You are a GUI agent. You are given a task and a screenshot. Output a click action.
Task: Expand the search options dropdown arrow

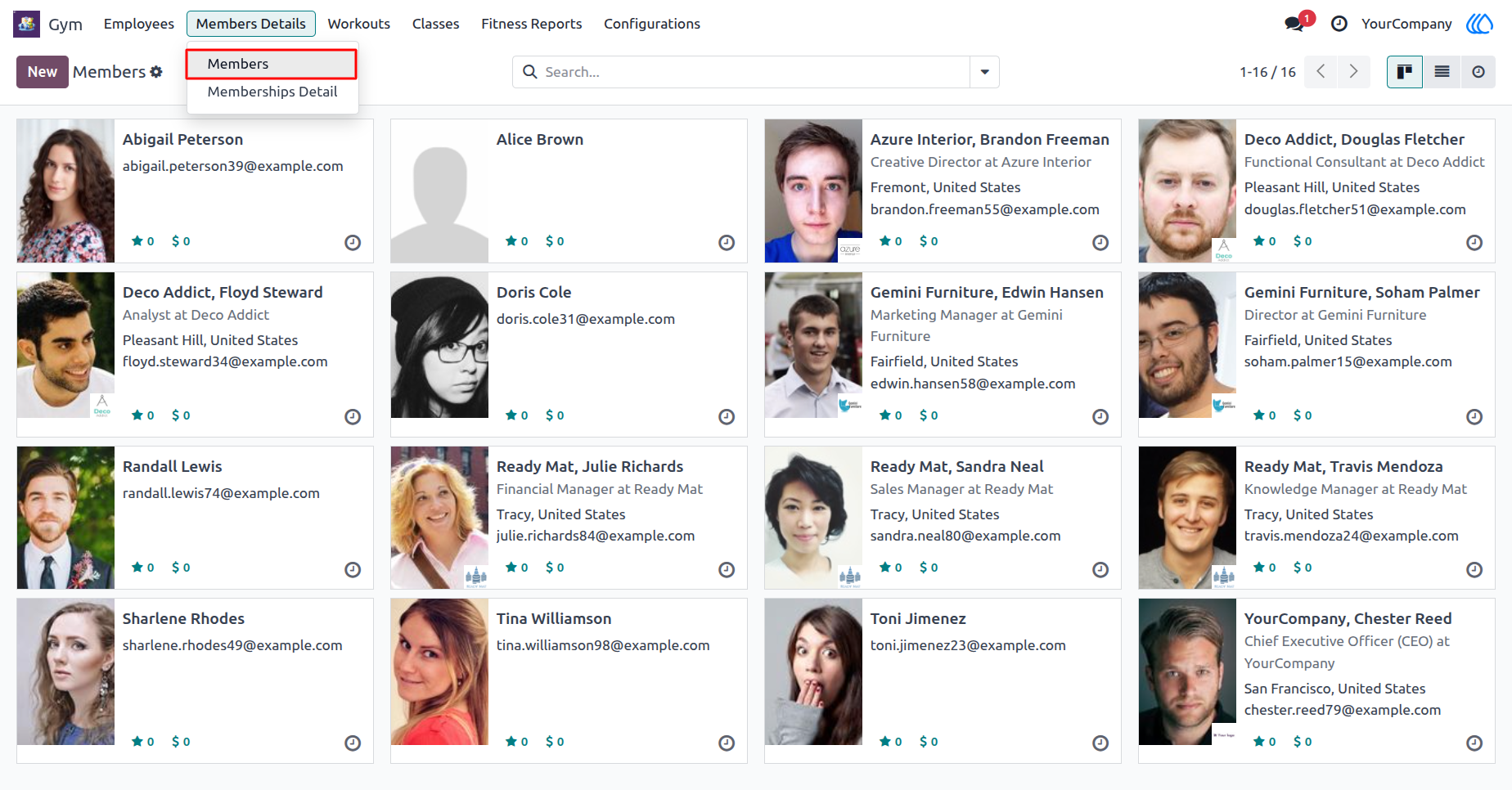point(984,72)
